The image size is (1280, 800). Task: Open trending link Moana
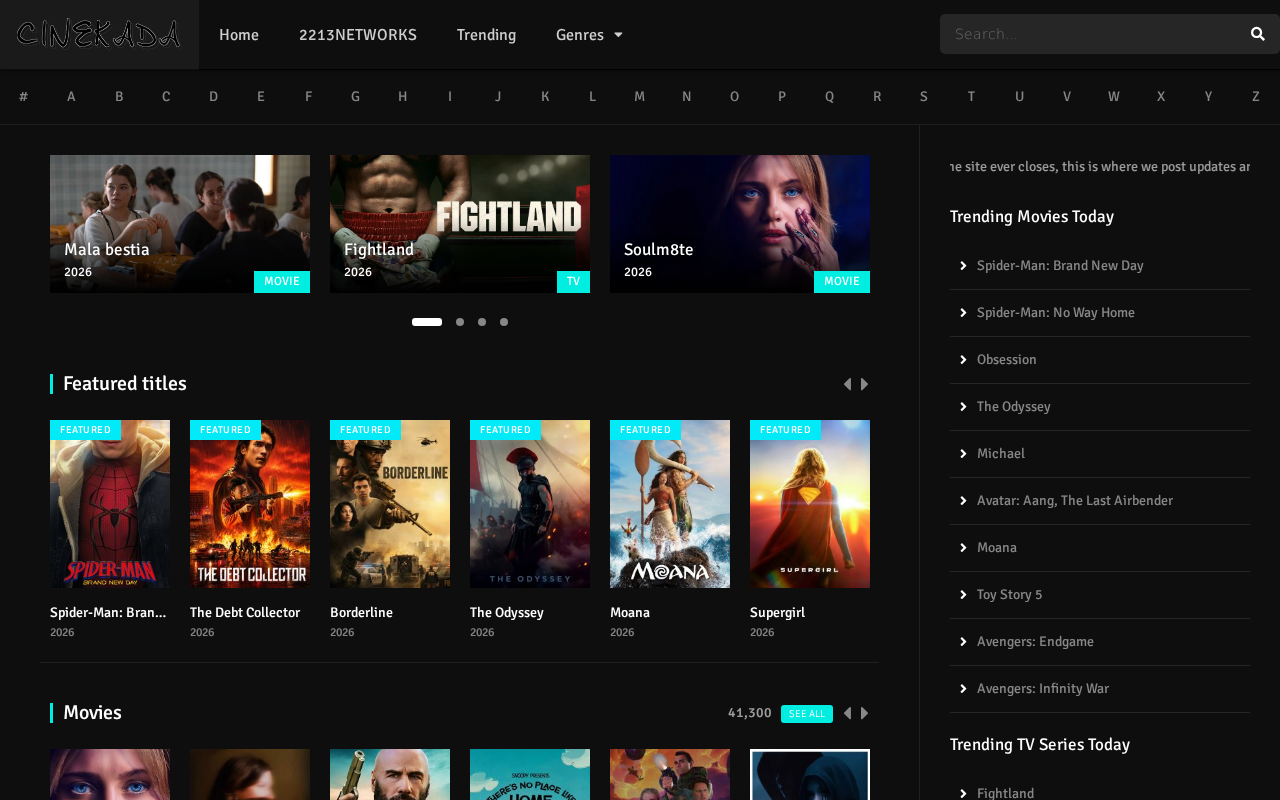point(997,548)
